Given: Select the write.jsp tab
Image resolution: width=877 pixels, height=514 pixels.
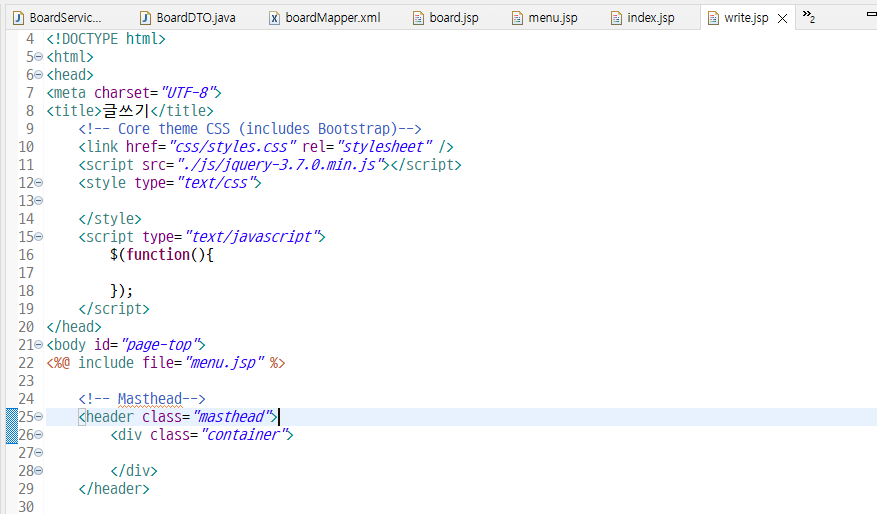Looking at the screenshot, I should (x=746, y=18).
